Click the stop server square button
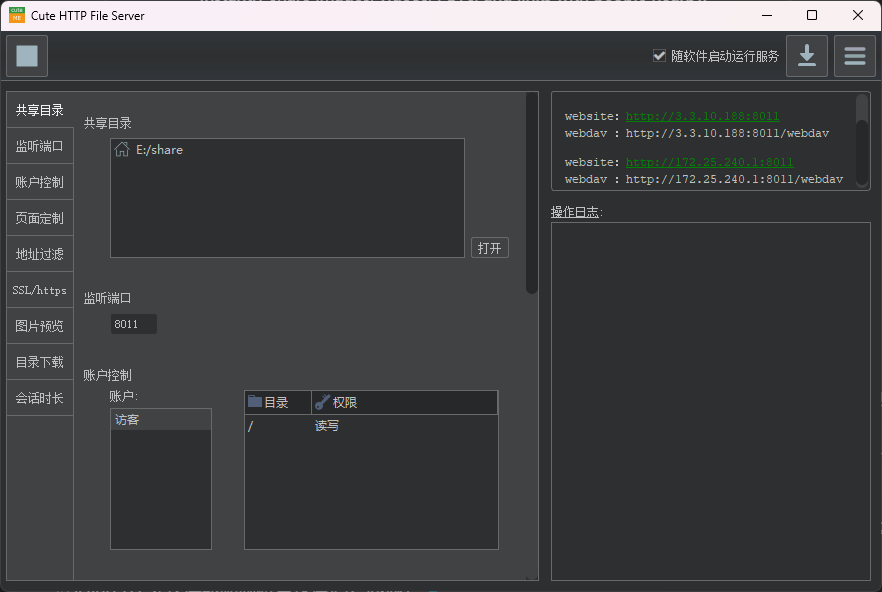 [x=27, y=56]
